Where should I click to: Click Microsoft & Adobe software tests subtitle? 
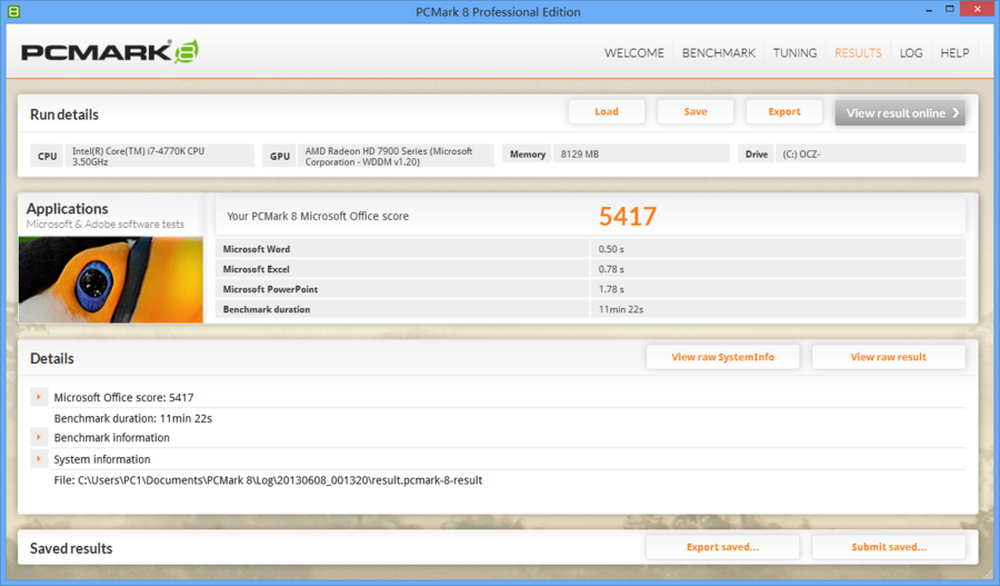[105, 224]
